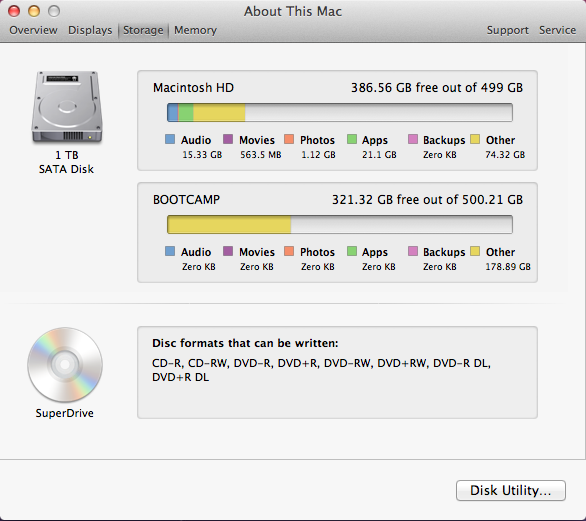
Task: Go to the Memory tab
Action: click(x=195, y=30)
